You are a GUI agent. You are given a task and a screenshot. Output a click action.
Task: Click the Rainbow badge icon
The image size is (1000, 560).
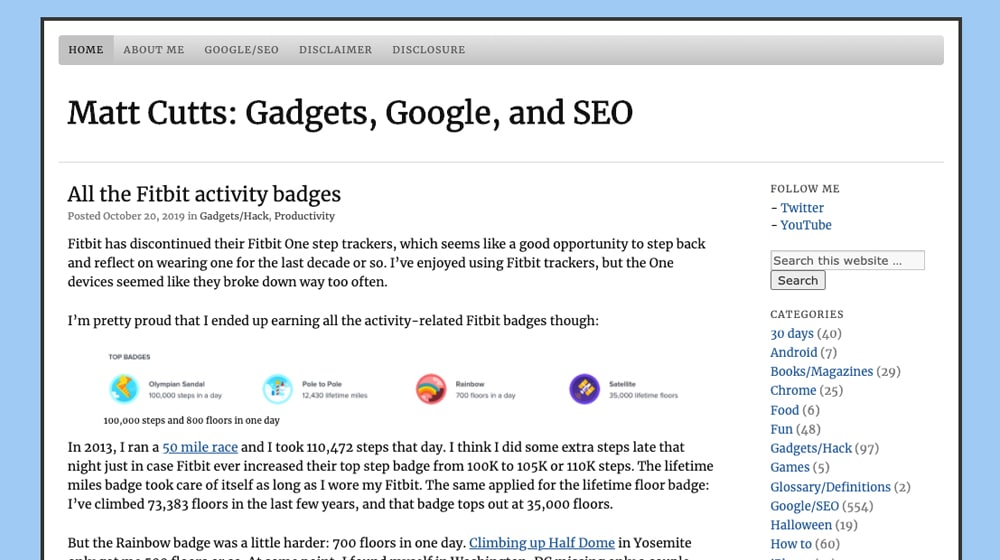pyautogui.click(x=431, y=388)
